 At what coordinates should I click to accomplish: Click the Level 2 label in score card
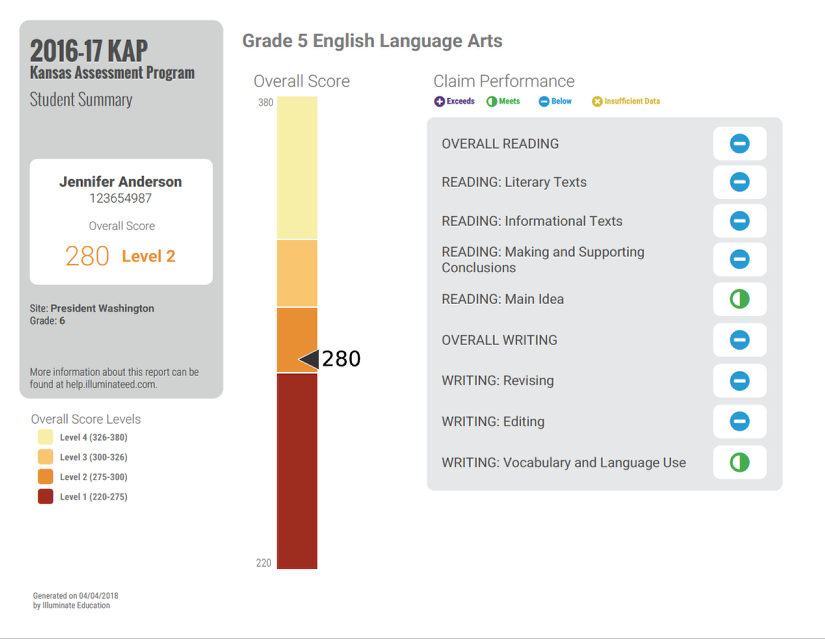point(148,256)
